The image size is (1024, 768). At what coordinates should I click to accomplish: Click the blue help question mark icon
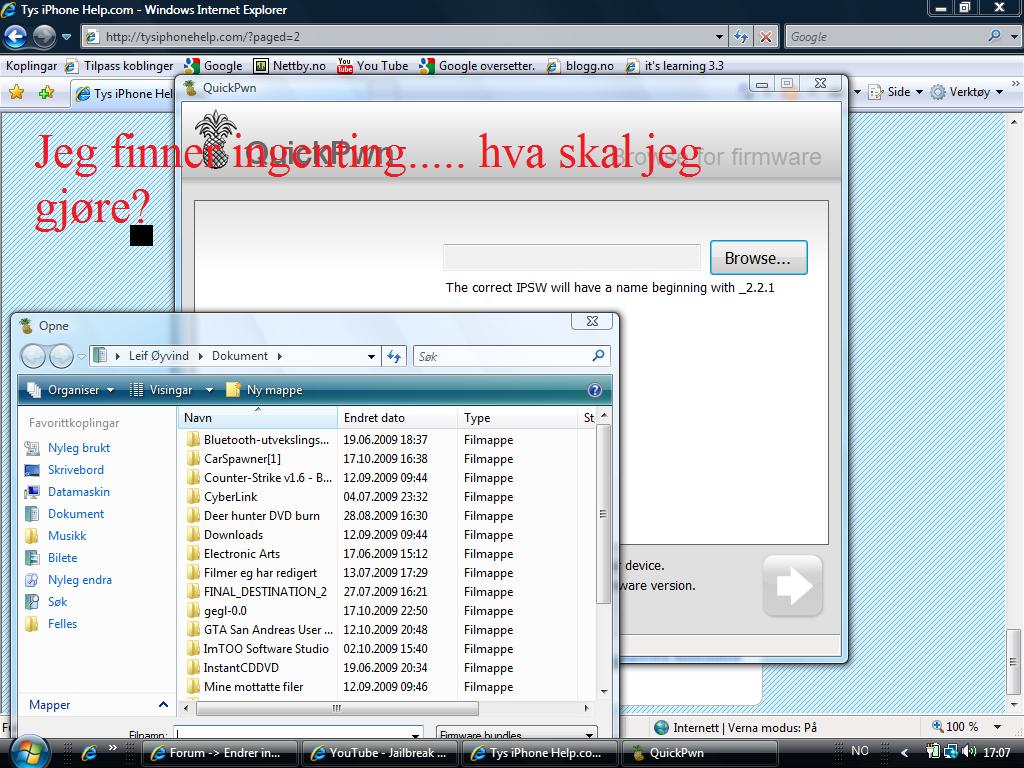[x=594, y=390]
